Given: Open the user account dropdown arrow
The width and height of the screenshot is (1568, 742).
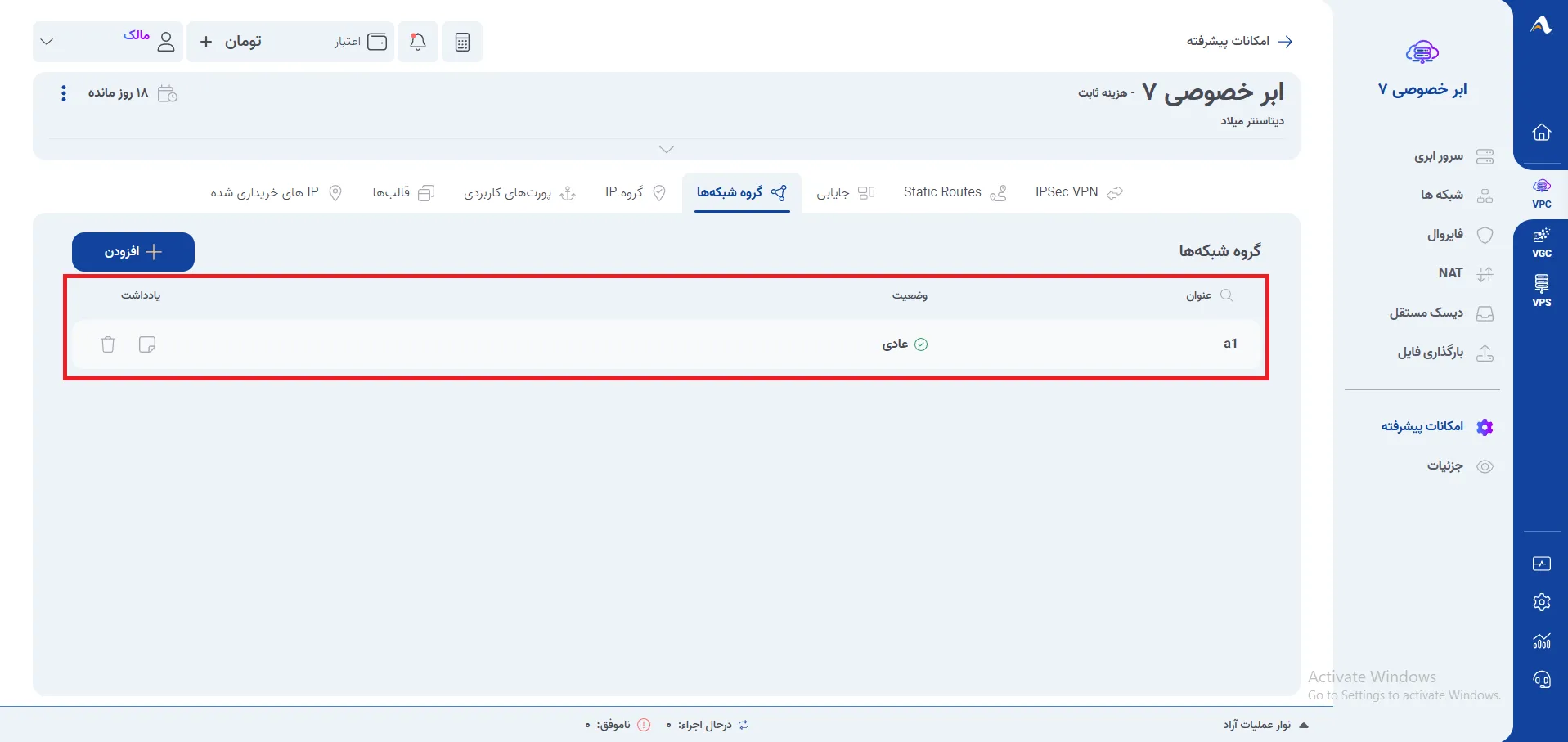Looking at the screenshot, I should point(47,42).
